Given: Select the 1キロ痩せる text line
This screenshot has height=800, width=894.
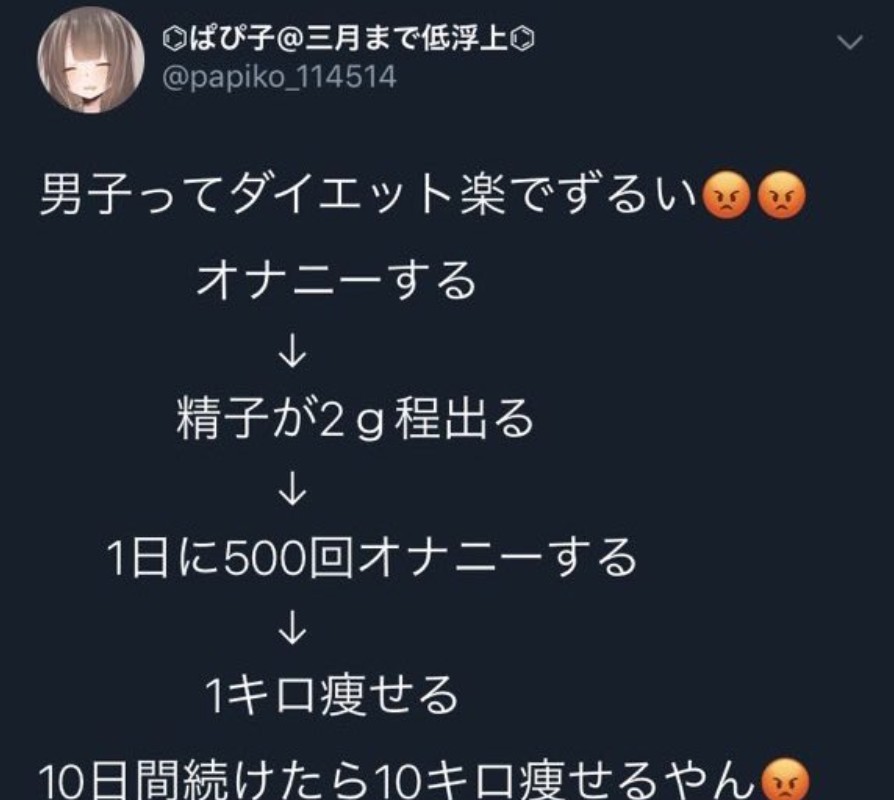Looking at the screenshot, I should (332, 696).
